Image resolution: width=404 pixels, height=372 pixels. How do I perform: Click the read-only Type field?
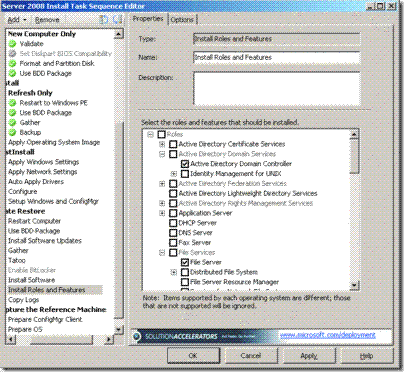(x=277, y=39)
